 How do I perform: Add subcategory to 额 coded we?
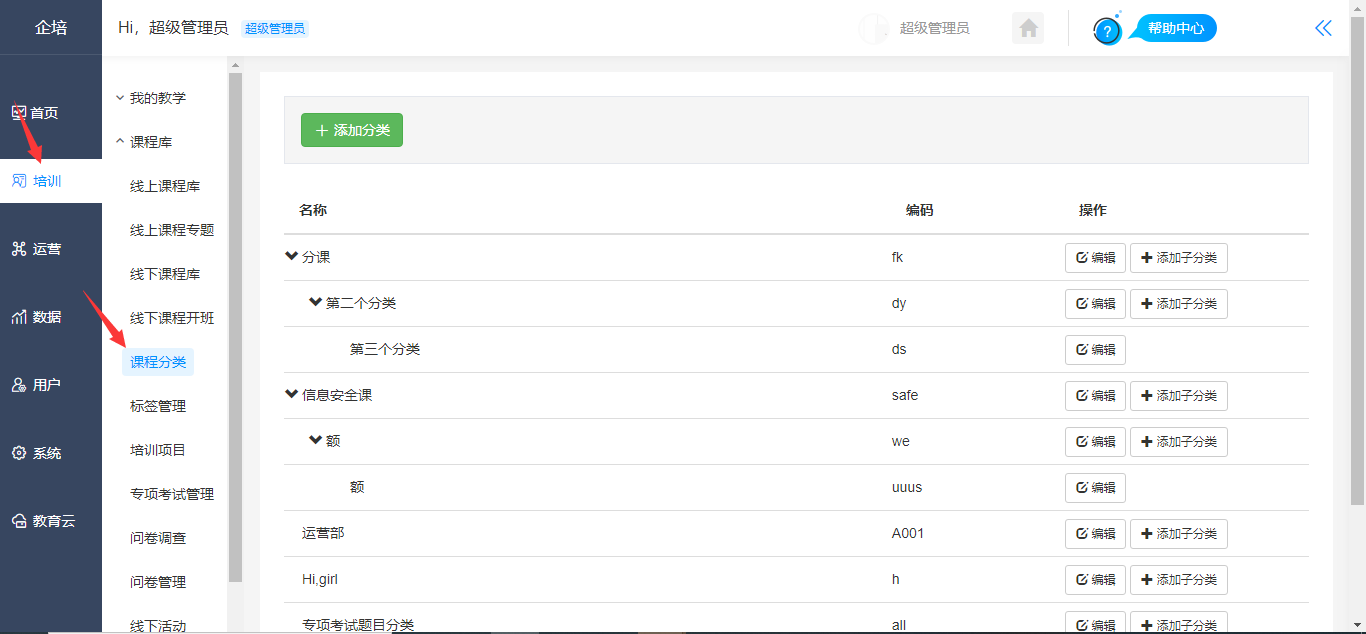click(1179, 442)
